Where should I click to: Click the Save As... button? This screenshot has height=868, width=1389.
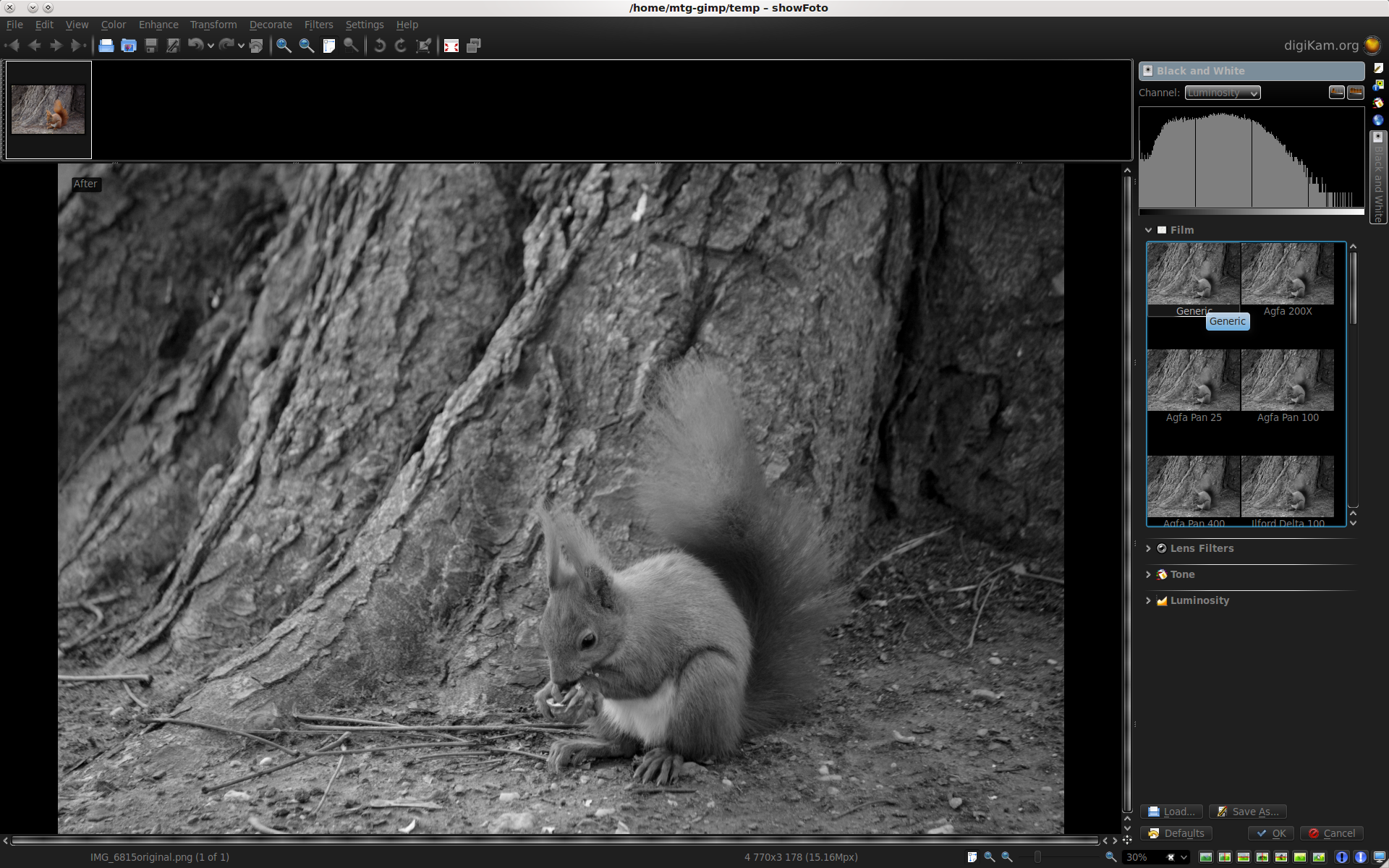click(1248, 812)
